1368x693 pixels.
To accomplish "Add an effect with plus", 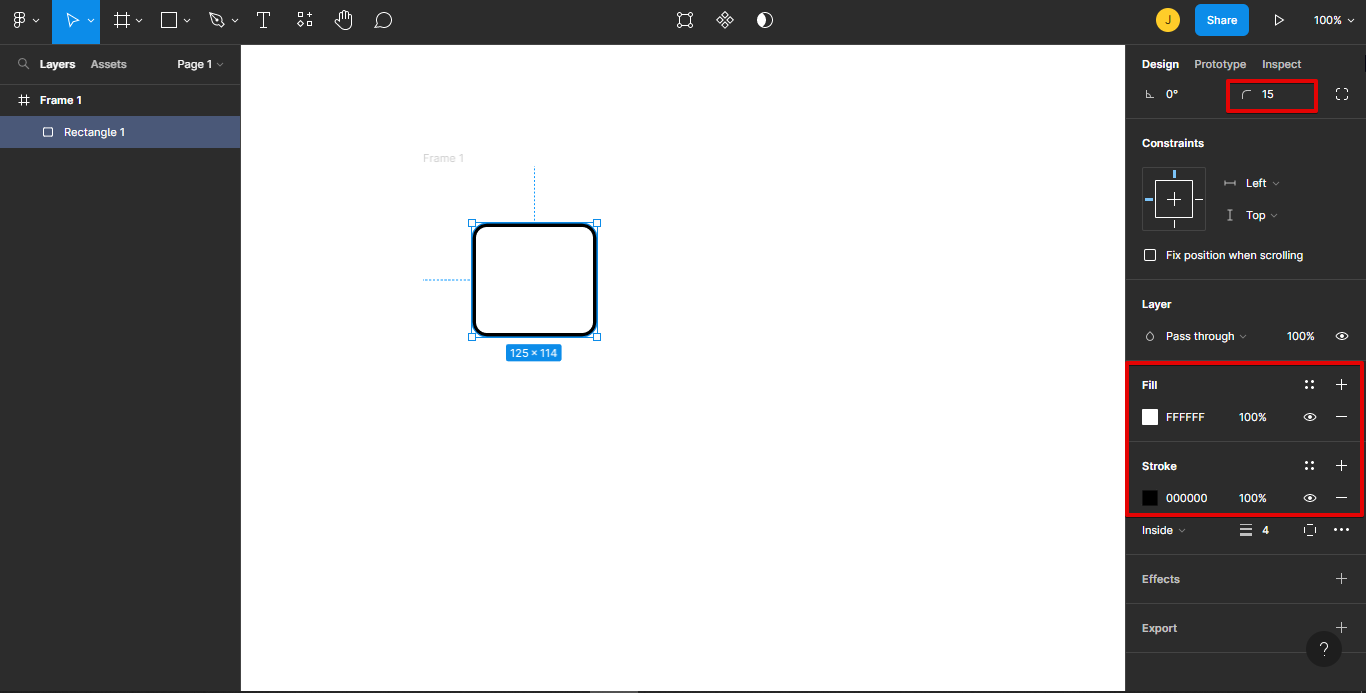I will click(x=1341, y=579).
